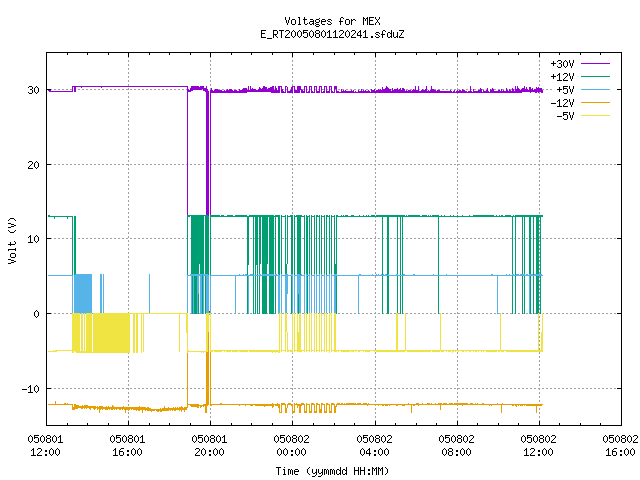The image size is (640, 480).
Task: Click the solid yellow -5V block before 16:00
Action: pyautogui.click(x=111, y=333)
